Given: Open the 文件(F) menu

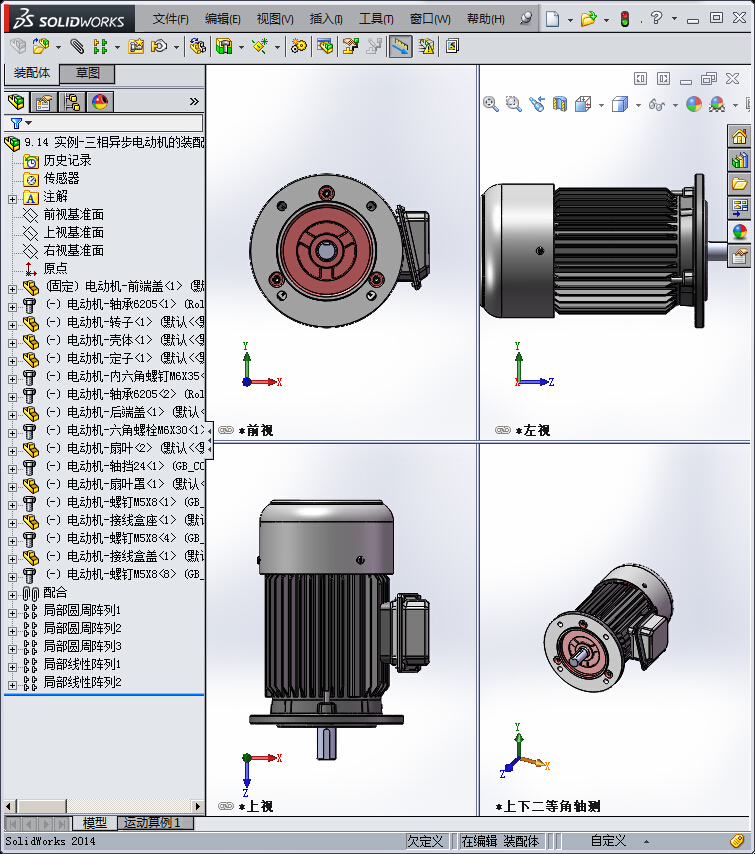Looking at the screenshot, I should [171, 19].
